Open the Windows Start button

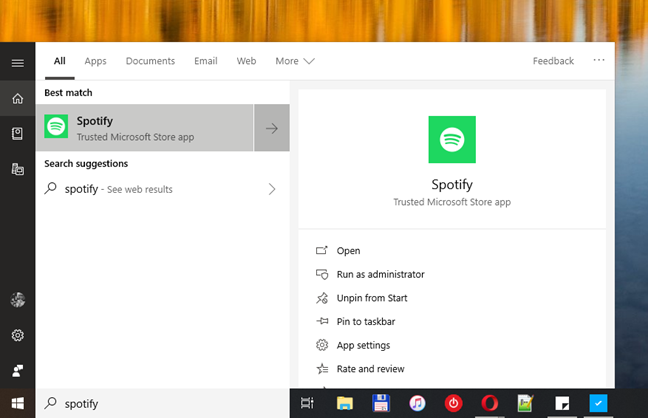(x=17, y=403)
